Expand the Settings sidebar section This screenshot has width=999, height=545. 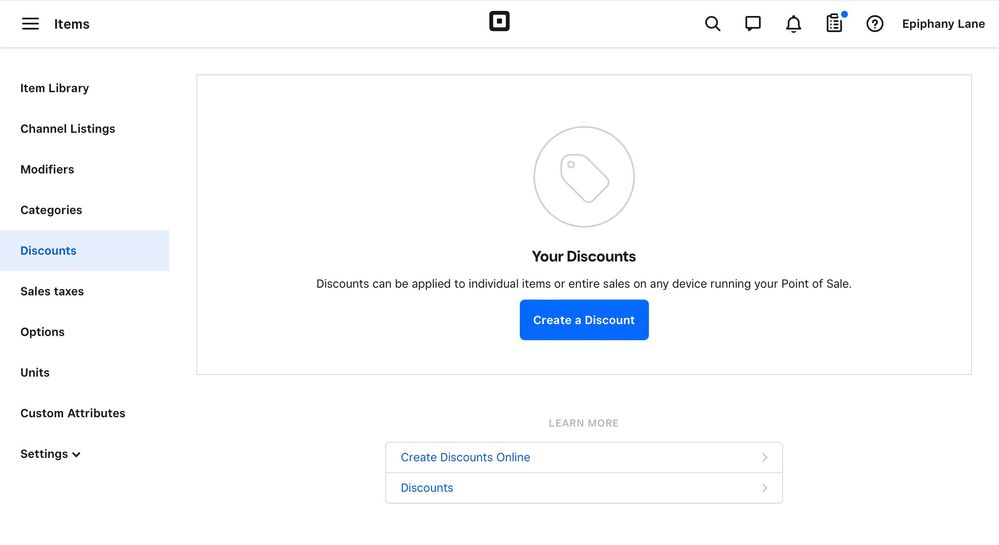(50, 454)
